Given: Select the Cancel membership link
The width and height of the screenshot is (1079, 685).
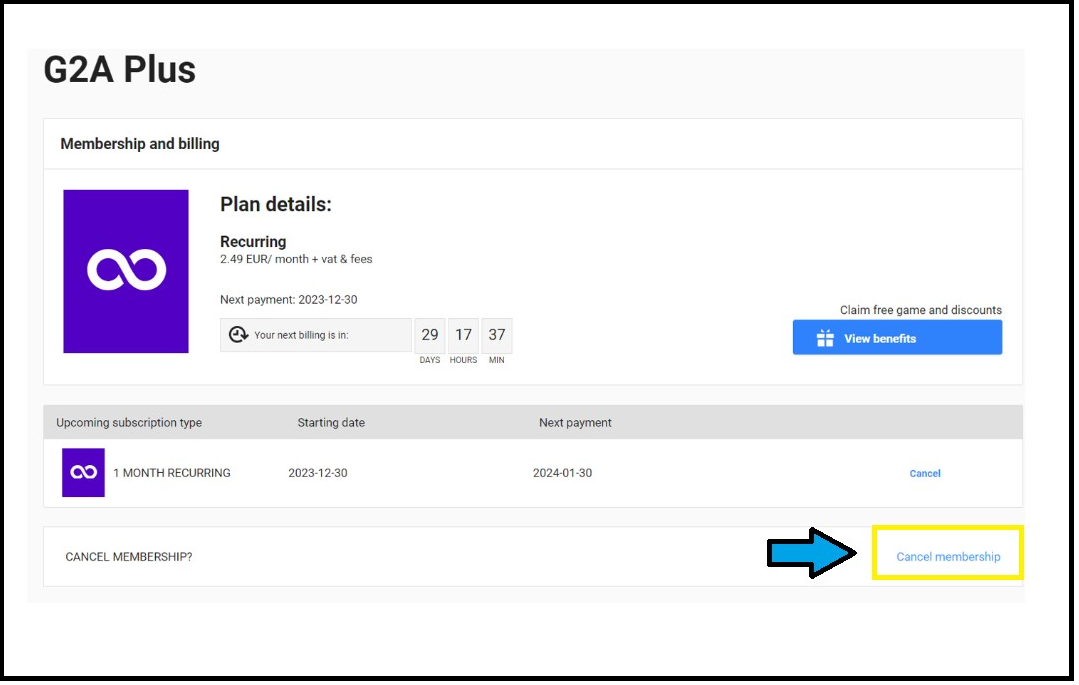Looking at the screenshot, I should click(x=948, y=557).
